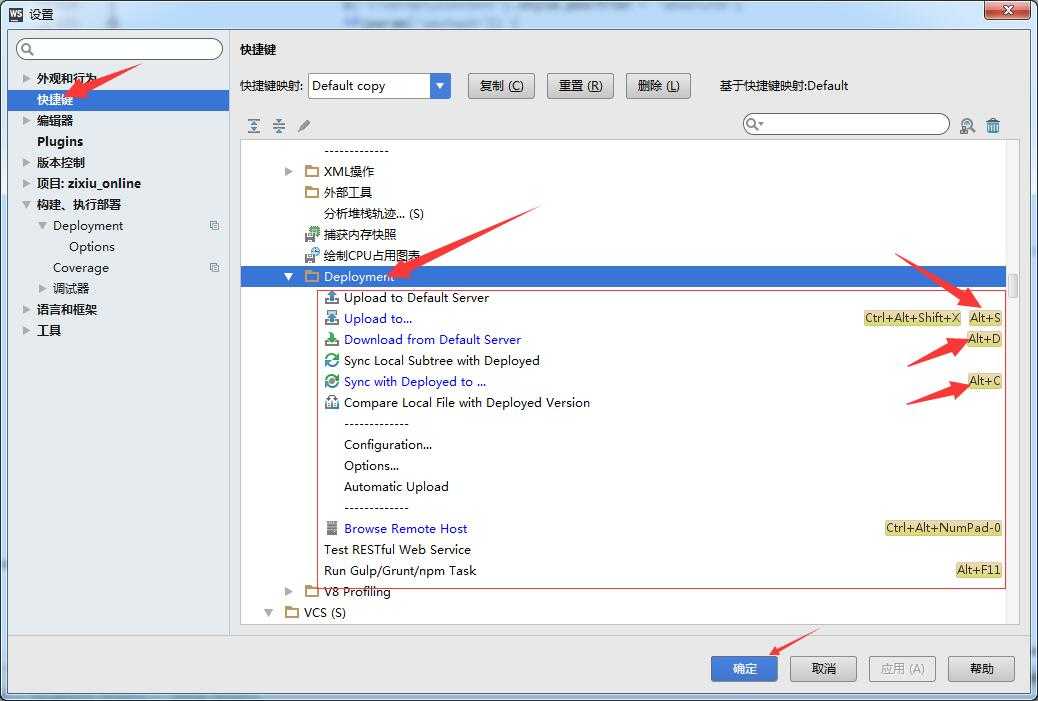
Task: Click the Browse Remote Host icon
Action: tap(332, 528)
